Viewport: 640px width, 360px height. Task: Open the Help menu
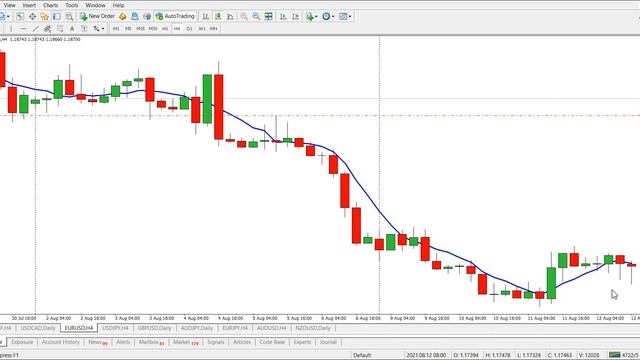[x=118, y=5]
